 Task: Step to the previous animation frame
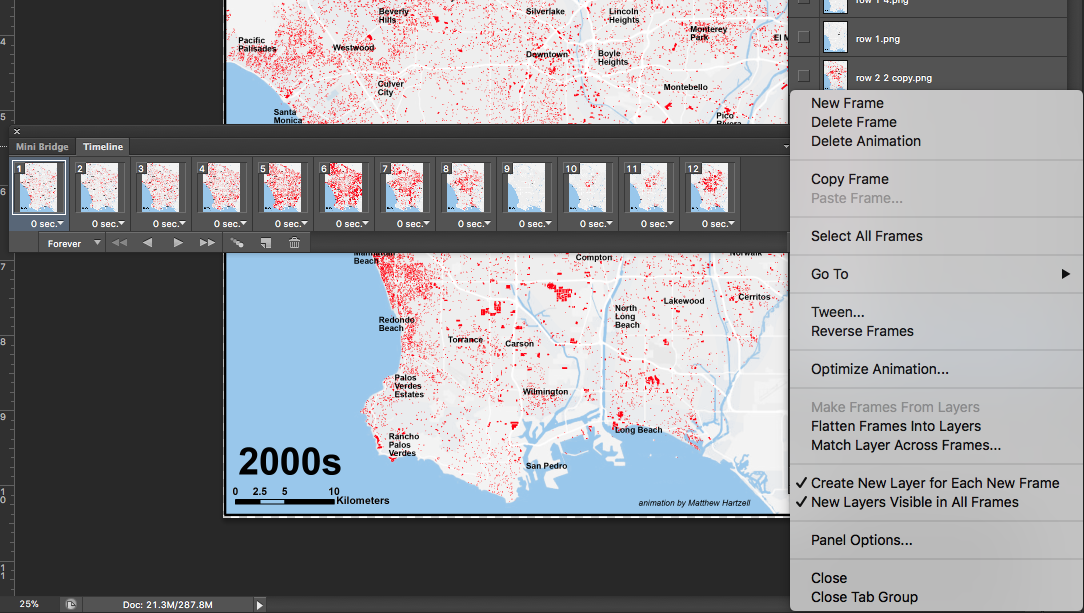(x=147, y=243)
